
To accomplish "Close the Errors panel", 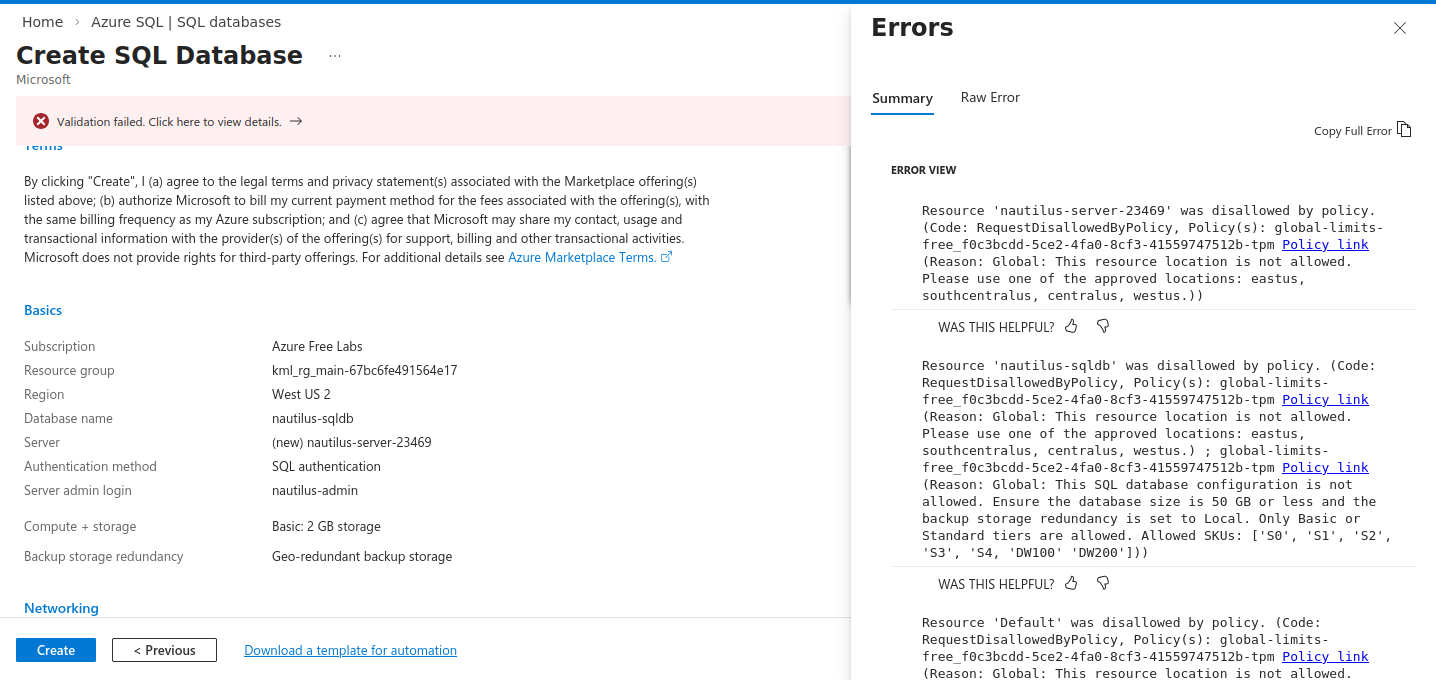I will [x=1400, y=28].
